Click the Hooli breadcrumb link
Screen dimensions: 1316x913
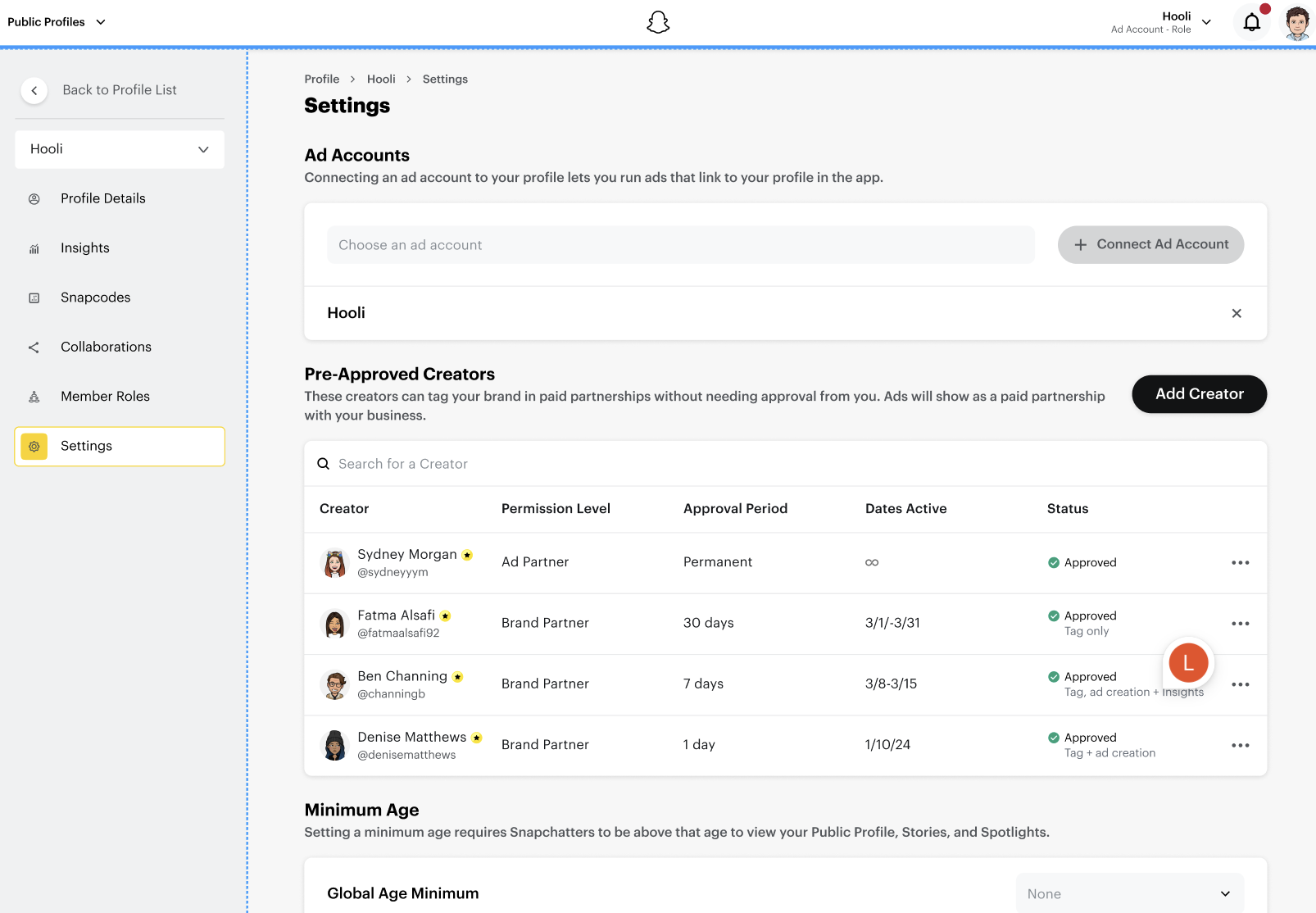coord(381,79)
